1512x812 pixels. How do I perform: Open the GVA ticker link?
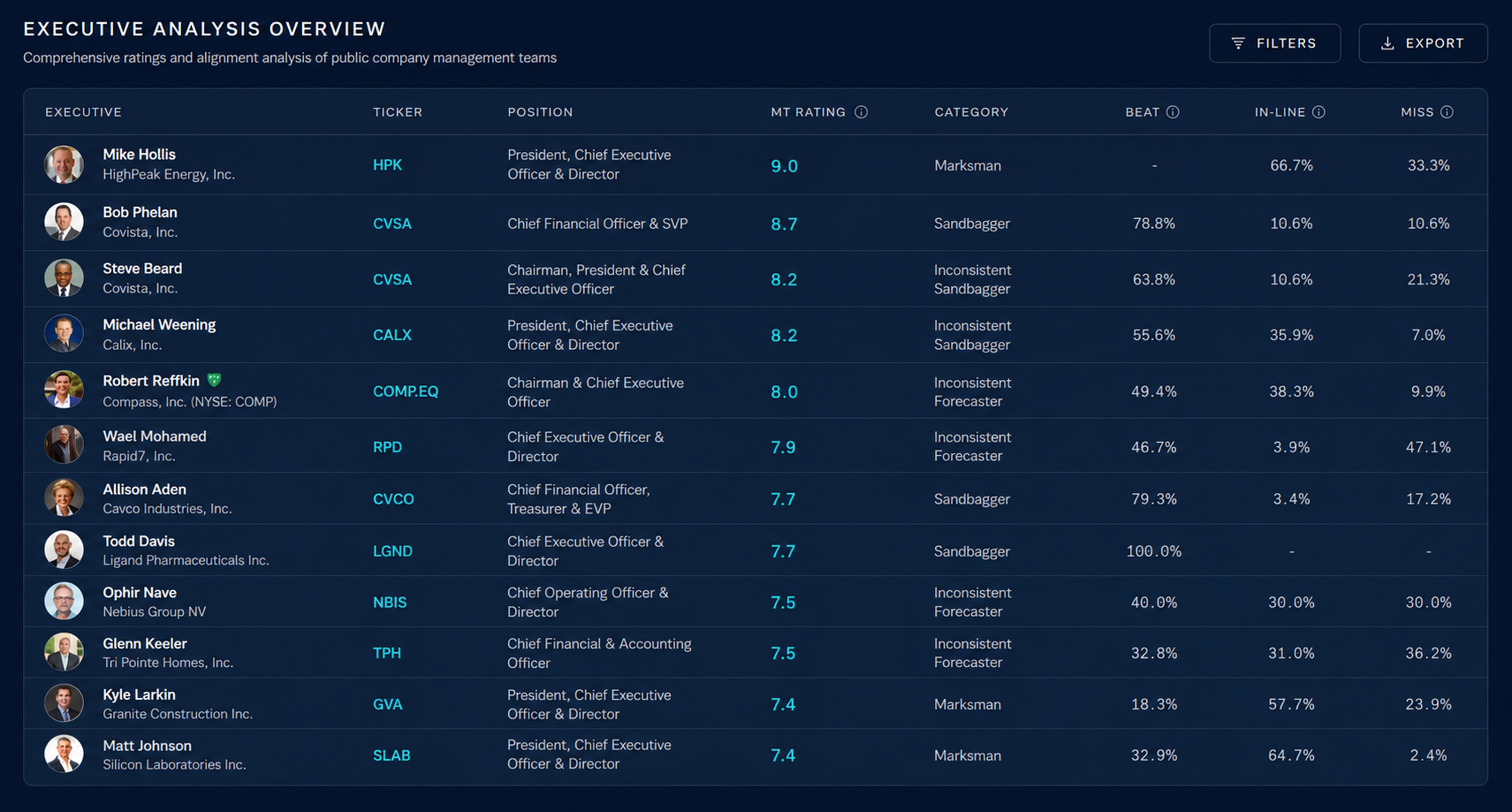point(387,704)
